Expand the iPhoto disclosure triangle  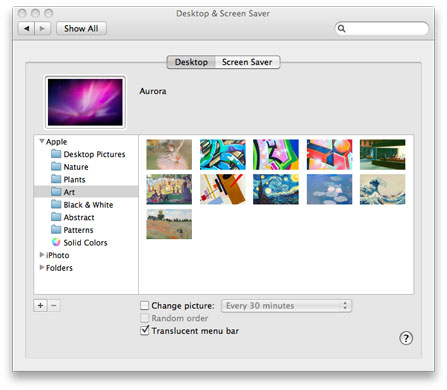point(42,255)
